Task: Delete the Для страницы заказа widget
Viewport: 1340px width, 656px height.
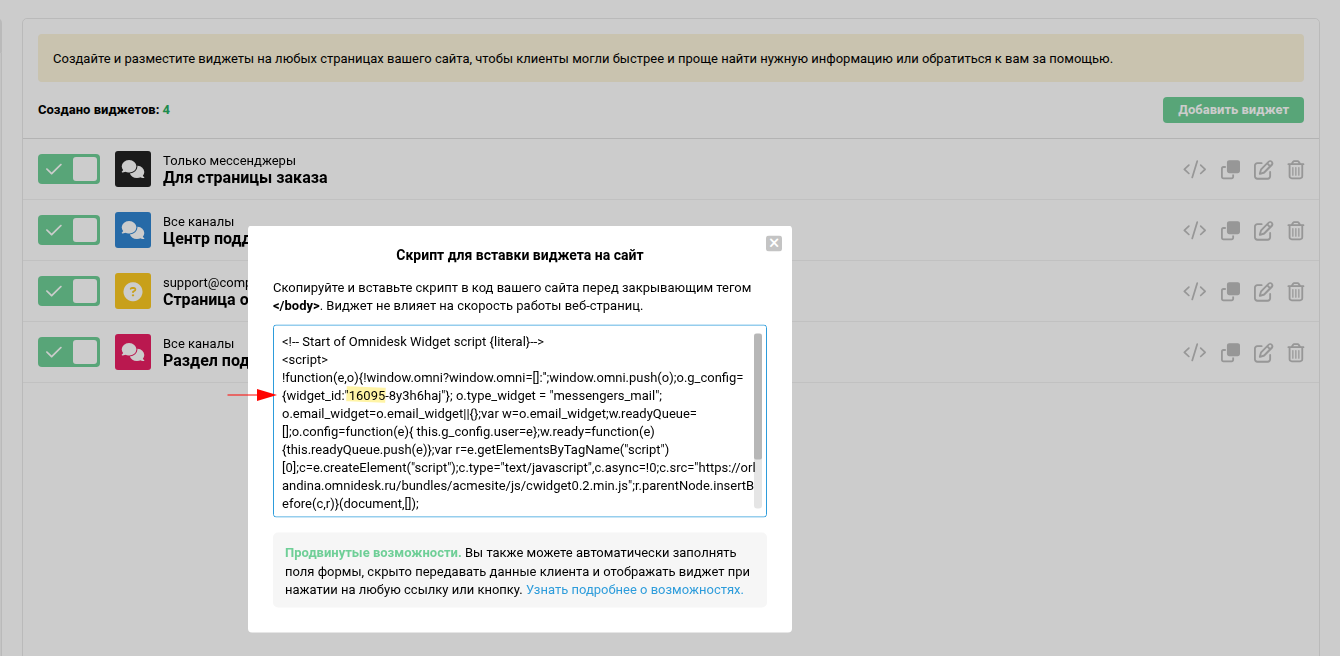Action: (1295, 170)
